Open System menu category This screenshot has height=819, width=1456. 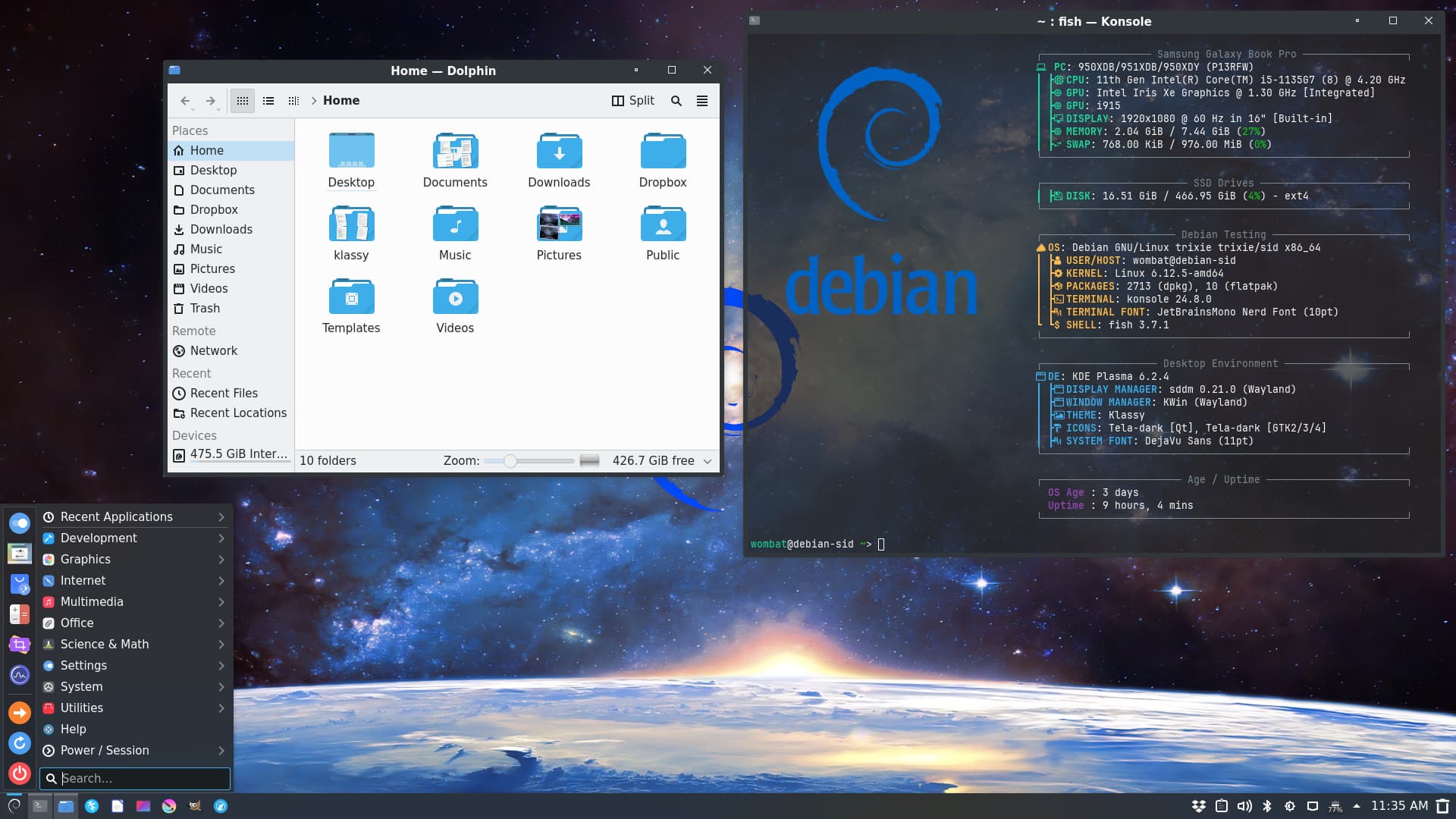pos(134,687)
